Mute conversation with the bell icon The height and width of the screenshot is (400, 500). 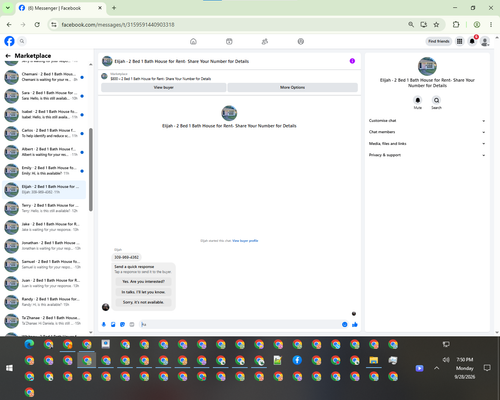pyautogui.click(x=418, y=100)
